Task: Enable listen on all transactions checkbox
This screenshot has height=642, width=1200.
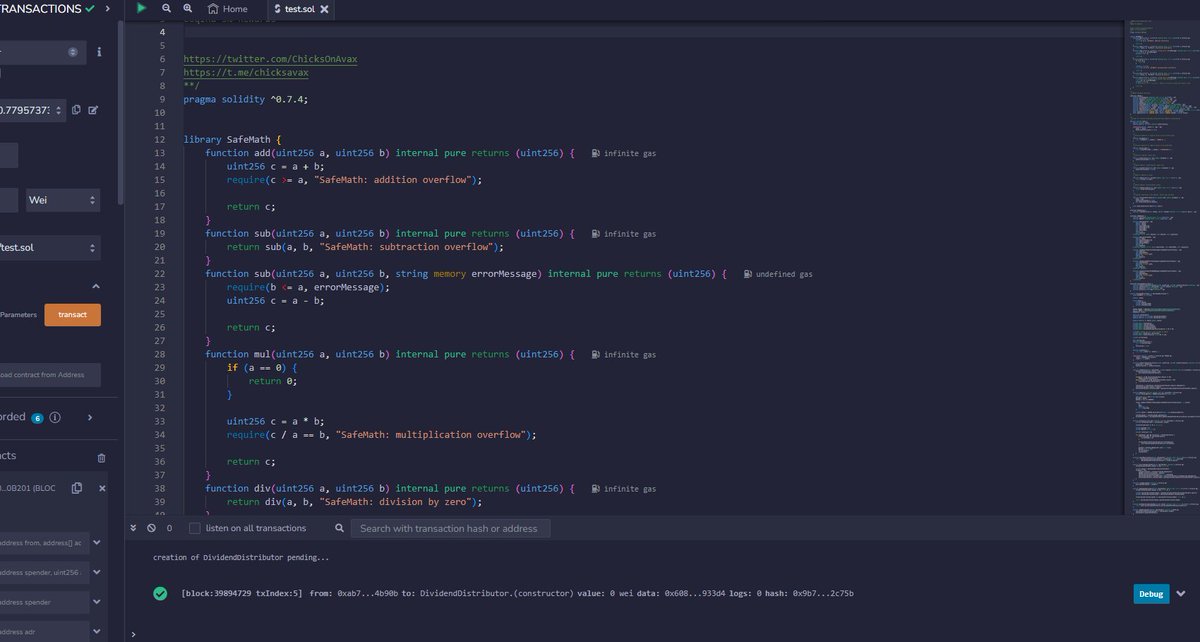Action: click(x=195, y=528)
